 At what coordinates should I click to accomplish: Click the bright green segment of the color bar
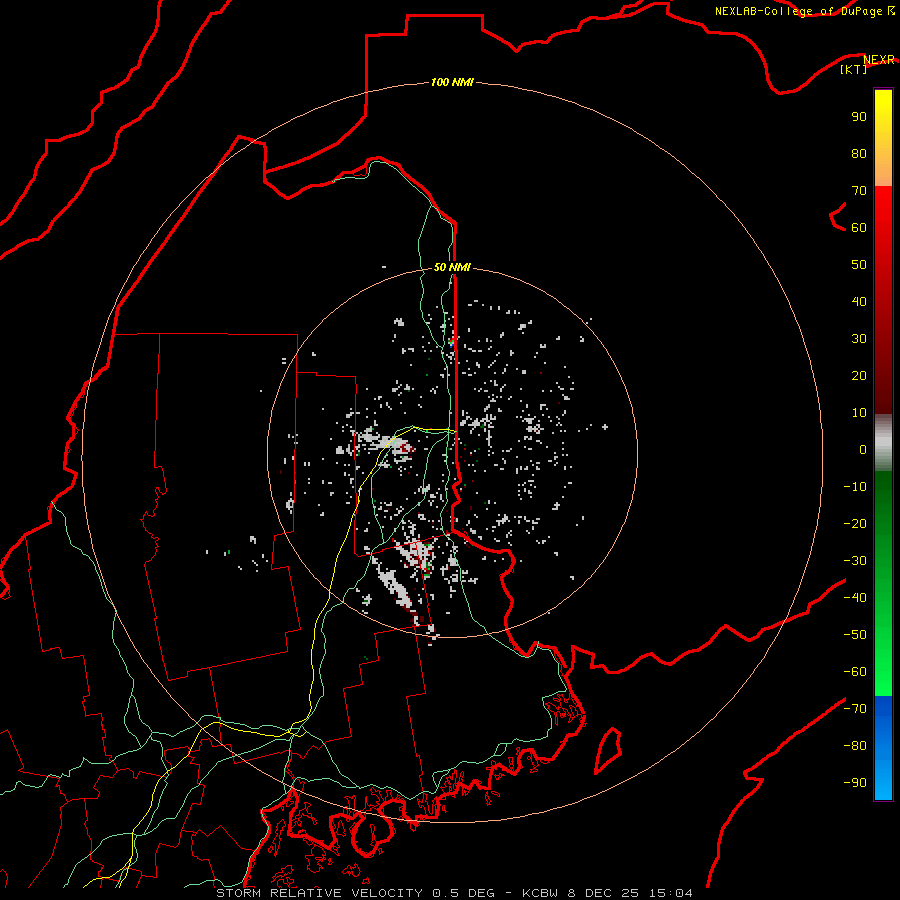[883, 660]
